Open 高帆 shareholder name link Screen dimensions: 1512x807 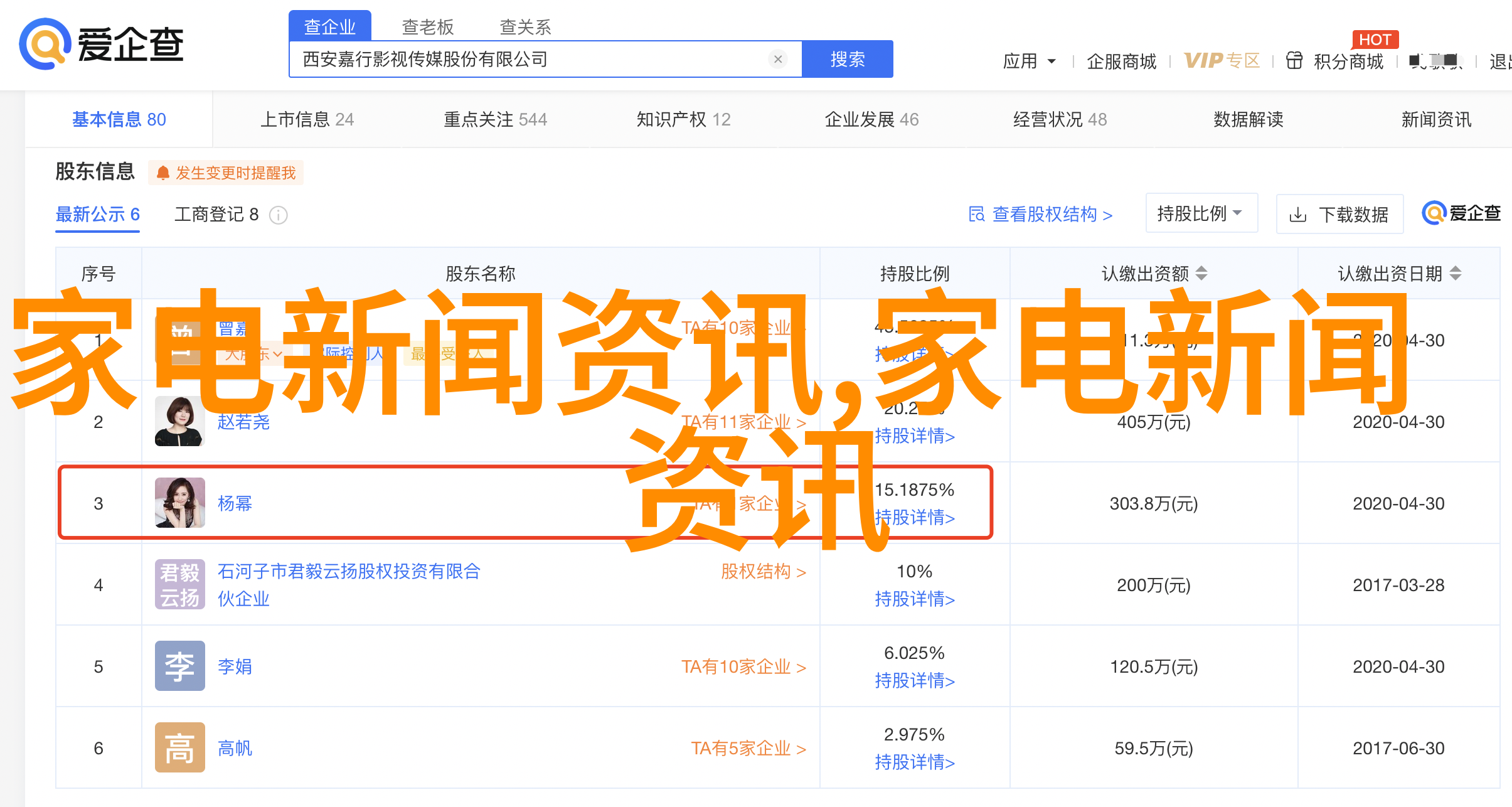click(x=235, y=748)
